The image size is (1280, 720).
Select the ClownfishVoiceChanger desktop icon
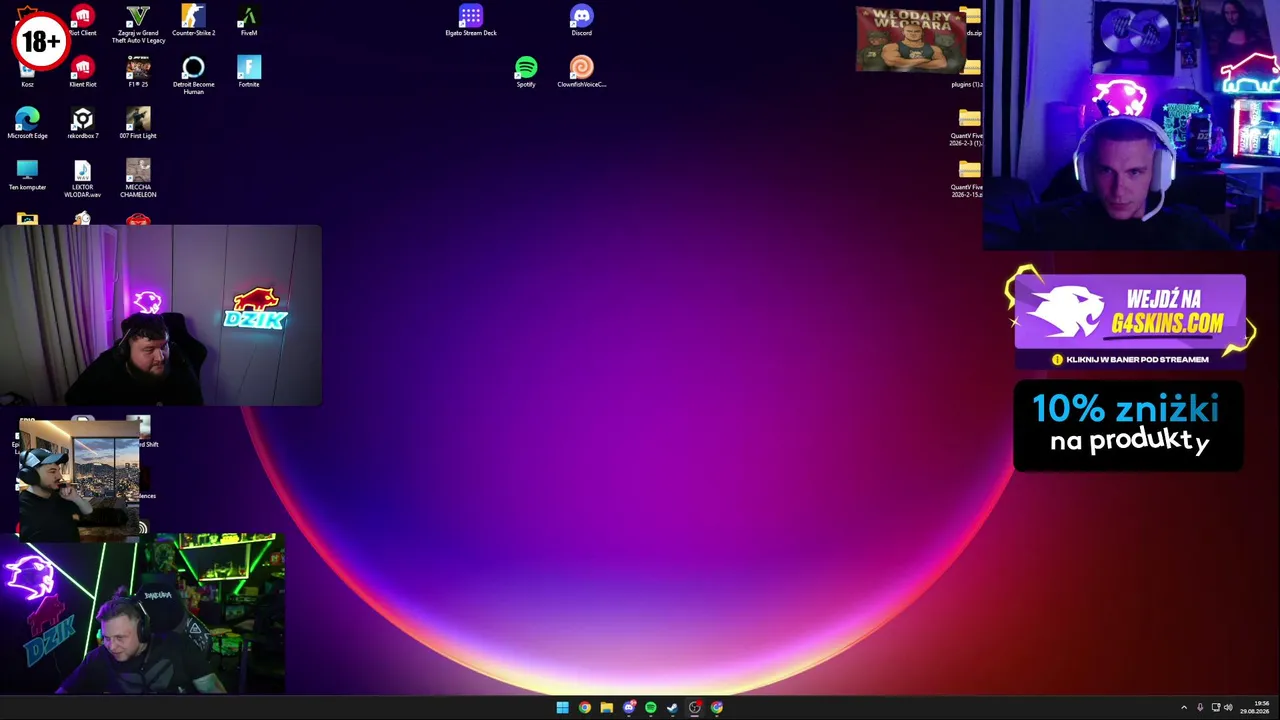coord(581,72)
